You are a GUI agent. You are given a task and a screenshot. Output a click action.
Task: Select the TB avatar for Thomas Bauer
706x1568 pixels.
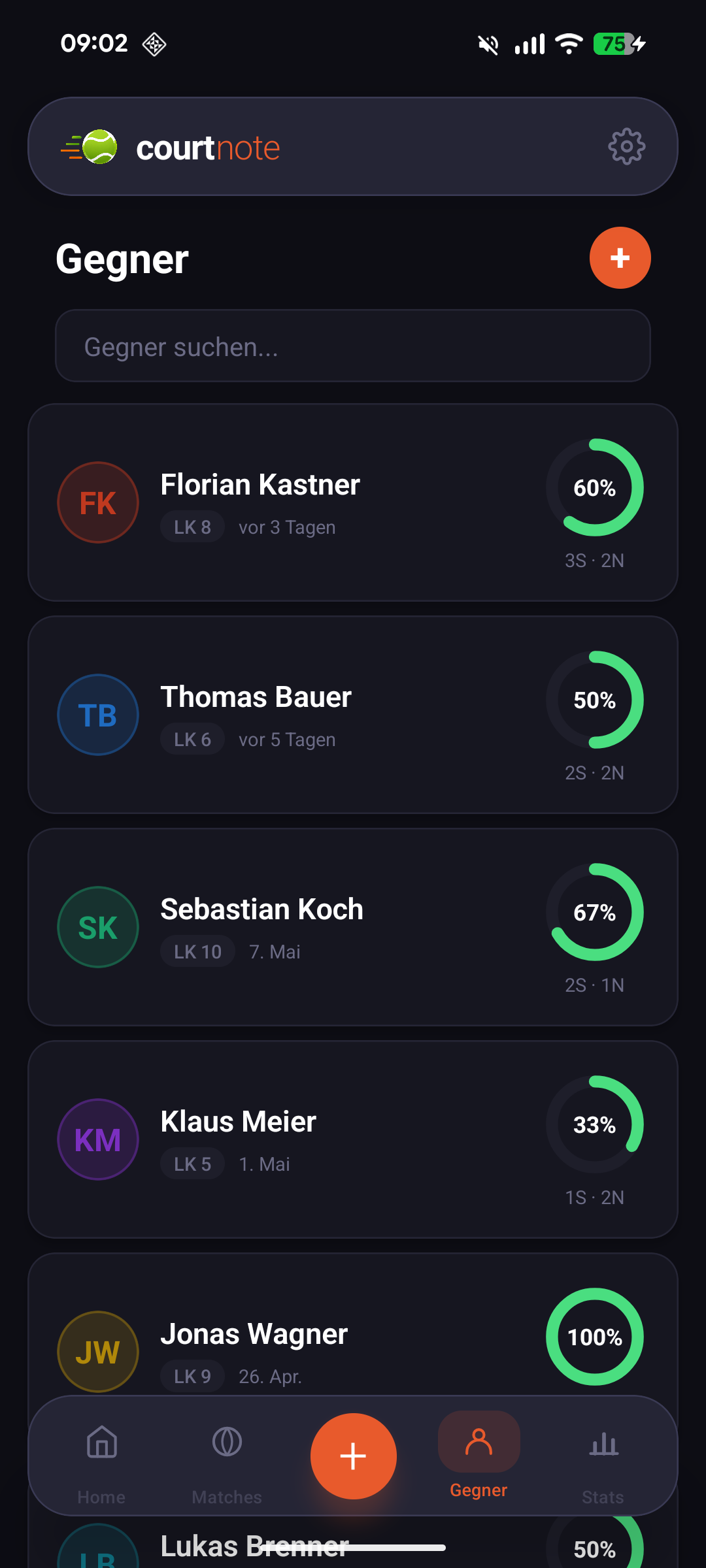point(98,715)
